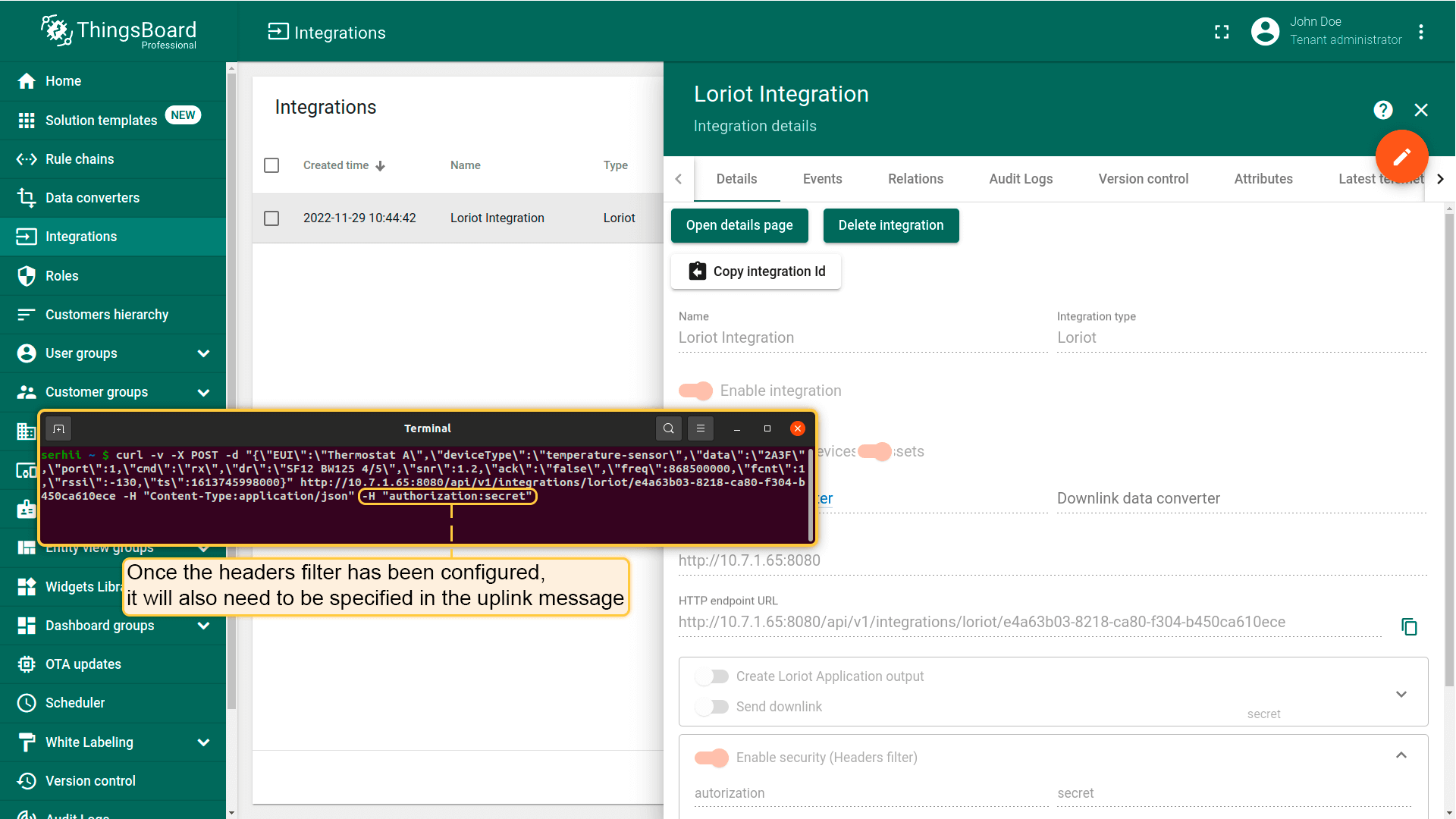Expand the Create Loriot Application output section

[1401, 694]
